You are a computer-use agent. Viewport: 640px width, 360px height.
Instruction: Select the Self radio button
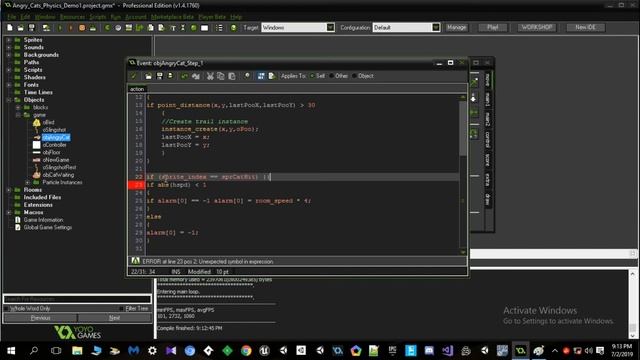(x=313, y=76)
